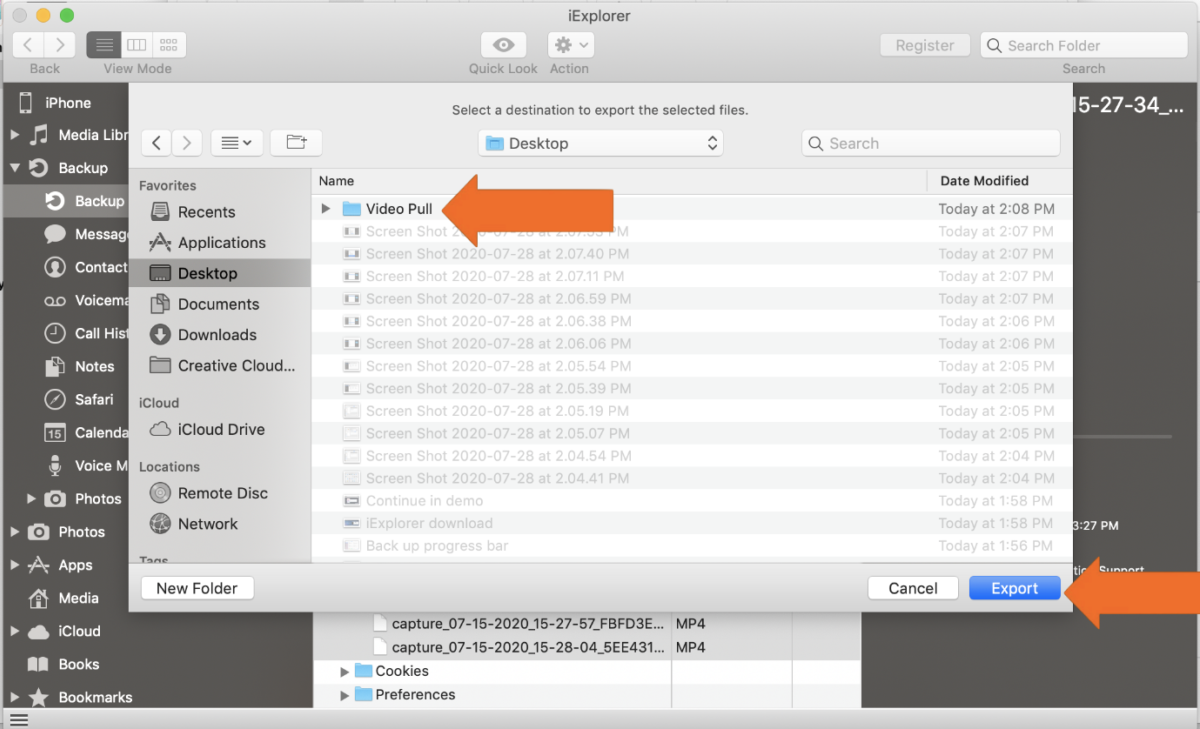The width and height of the screenshot is (1200, 729).
Task: Expand the Video Pull folder
Action: point(324,208)
